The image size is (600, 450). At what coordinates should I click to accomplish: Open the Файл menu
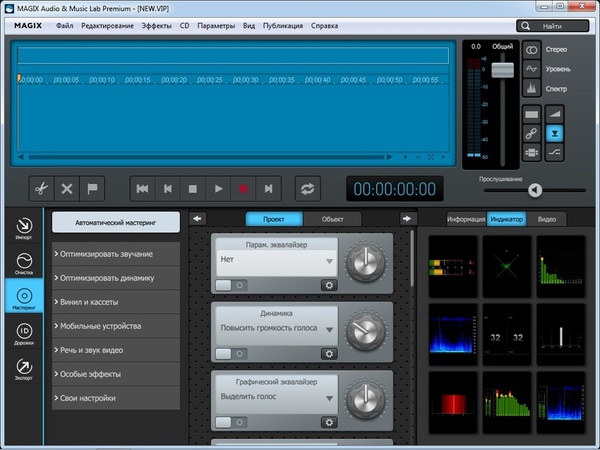[64, 26]
